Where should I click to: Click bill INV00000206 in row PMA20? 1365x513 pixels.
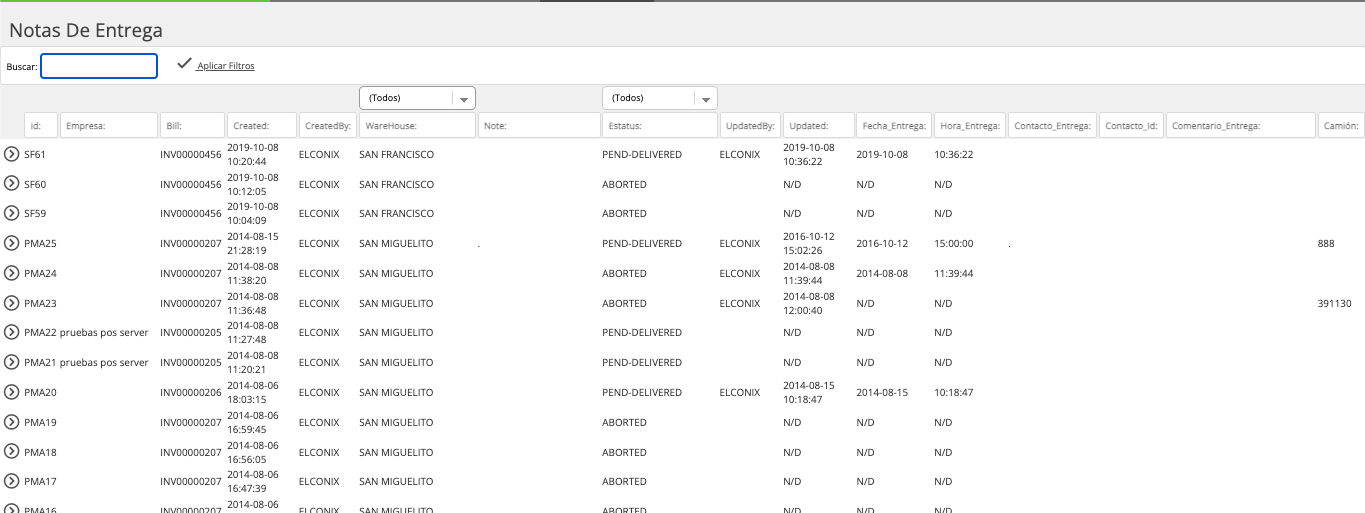pyautogui.click(x=191, y=392)
